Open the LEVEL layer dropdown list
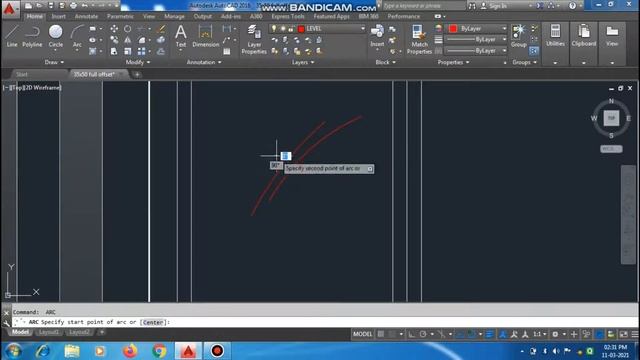The width and height of the screenshot is (640, 360). (362, 29)
